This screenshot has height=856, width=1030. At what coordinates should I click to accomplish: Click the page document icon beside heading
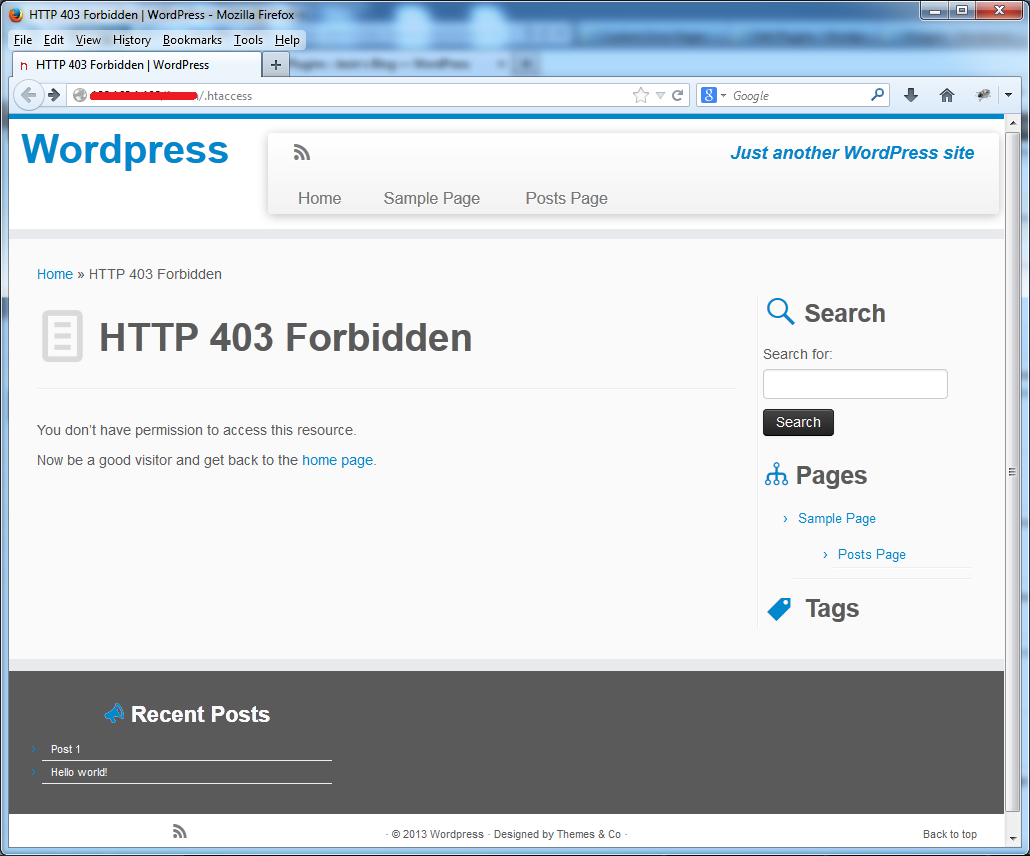[x=62, y=336]
